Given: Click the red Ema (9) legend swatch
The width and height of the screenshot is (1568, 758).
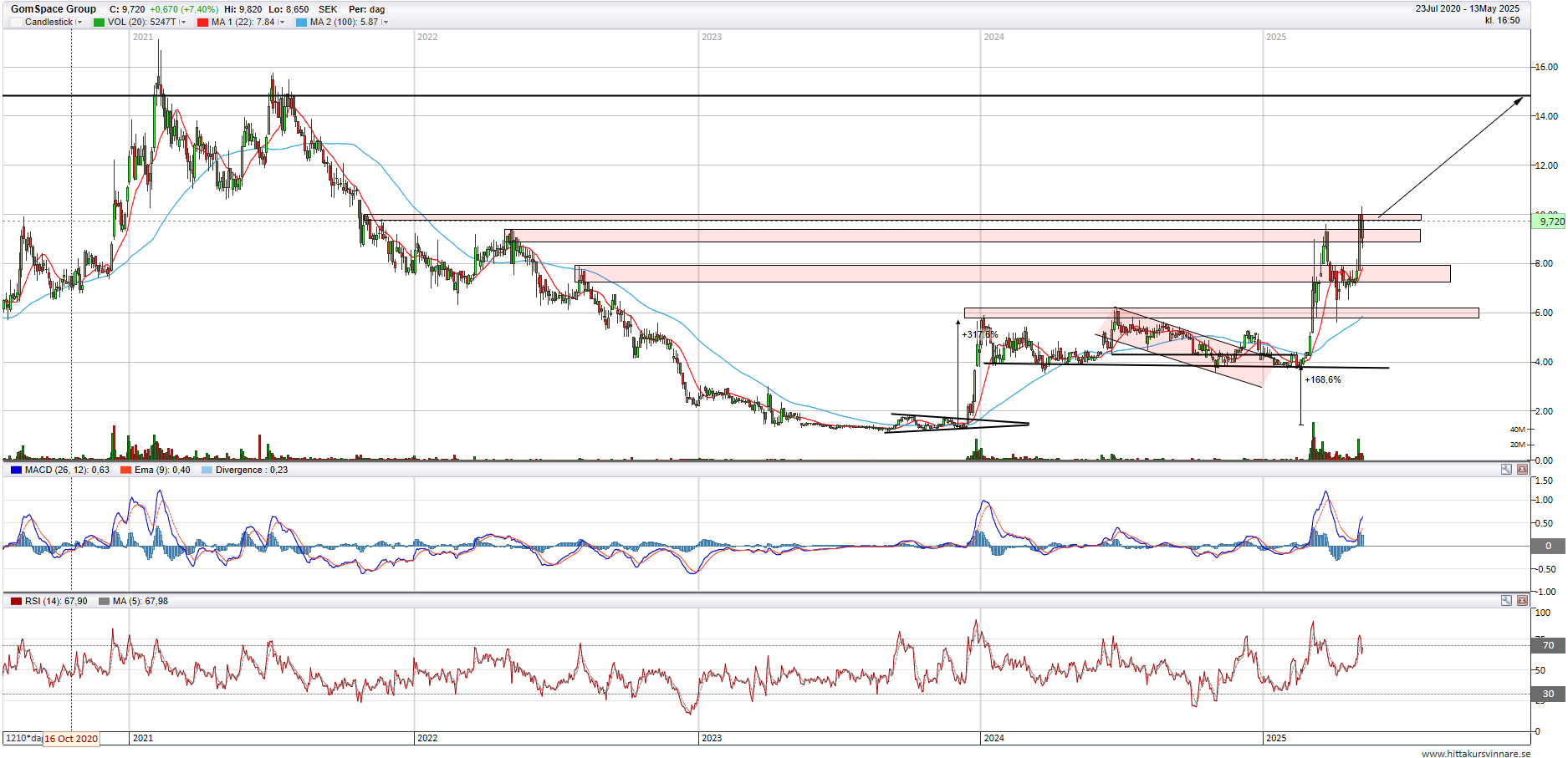Looking at the screenshot, I should pos(125,470).
